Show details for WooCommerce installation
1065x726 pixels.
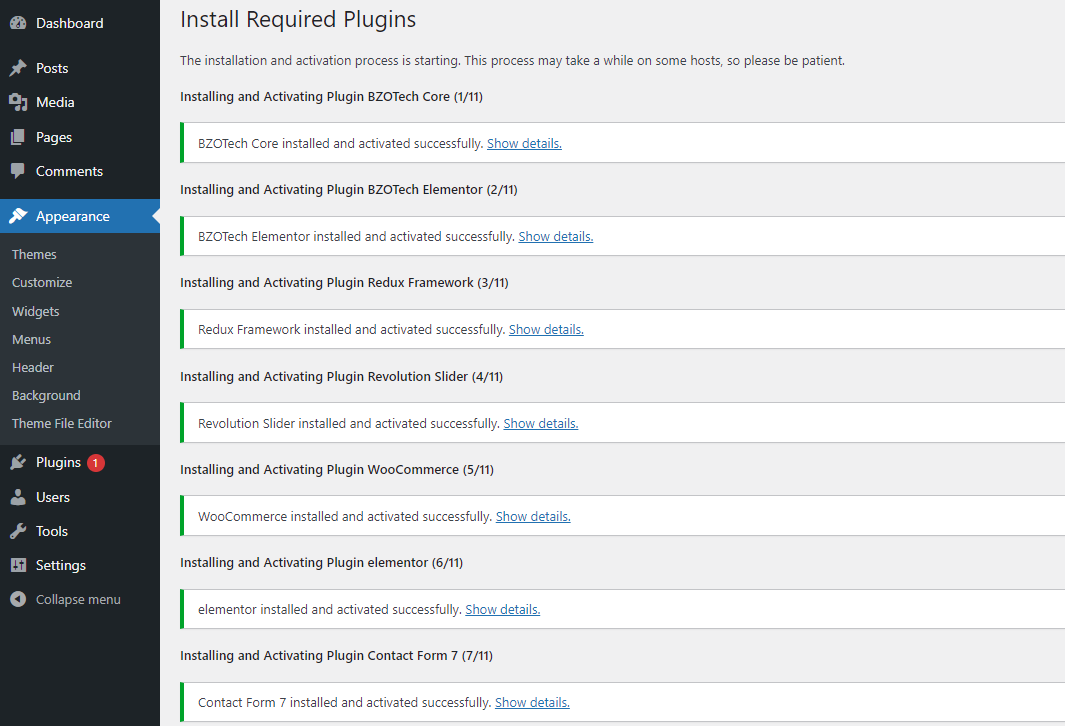click(533, 516)
